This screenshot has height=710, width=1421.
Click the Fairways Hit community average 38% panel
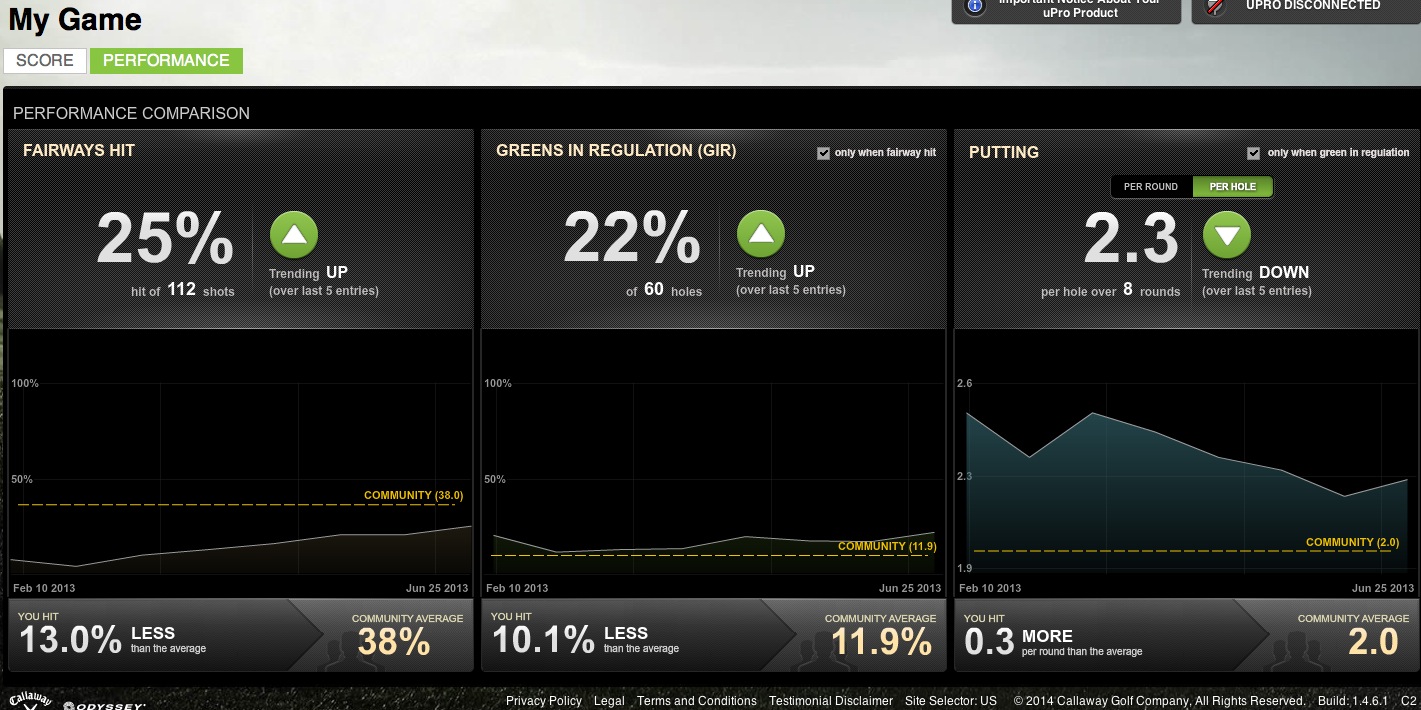[x=394, y=636]
